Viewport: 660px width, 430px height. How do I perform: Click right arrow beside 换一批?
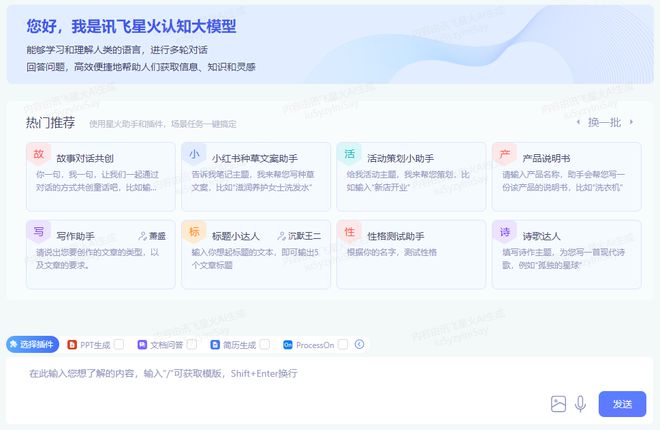[x=631, y=122]
